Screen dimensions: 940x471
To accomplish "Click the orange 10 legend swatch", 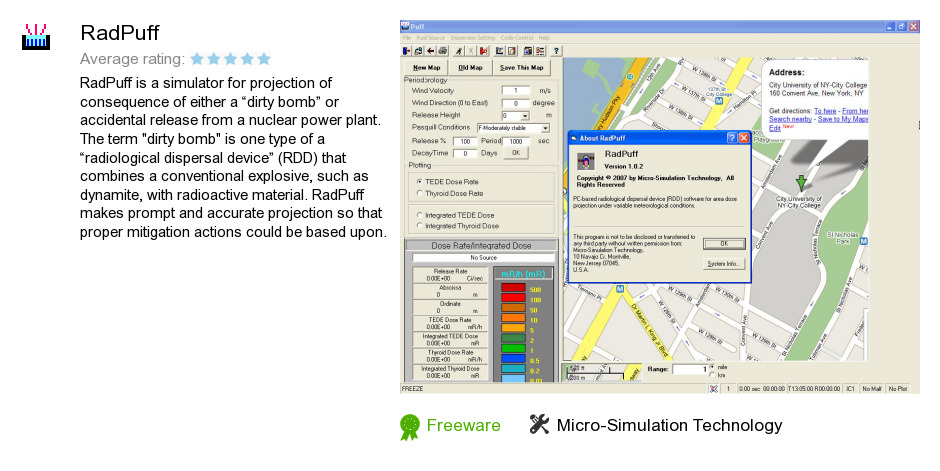I will point(513,318).
